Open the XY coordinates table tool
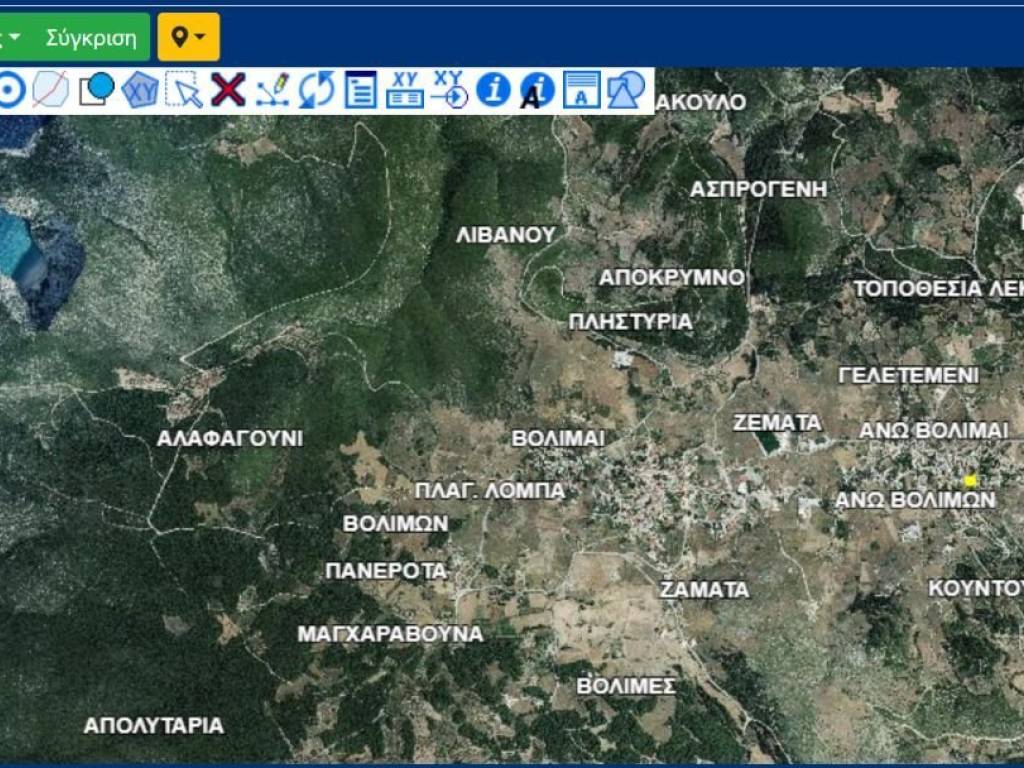 (405, 90)
